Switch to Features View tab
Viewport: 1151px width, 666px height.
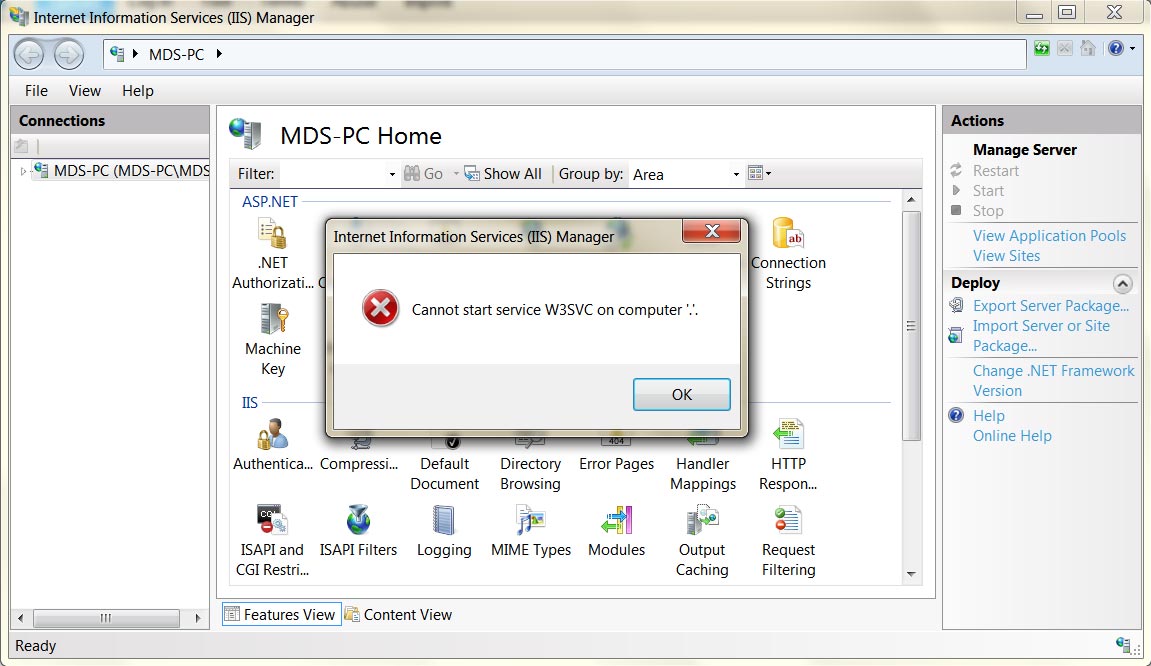tap(281, 614)
